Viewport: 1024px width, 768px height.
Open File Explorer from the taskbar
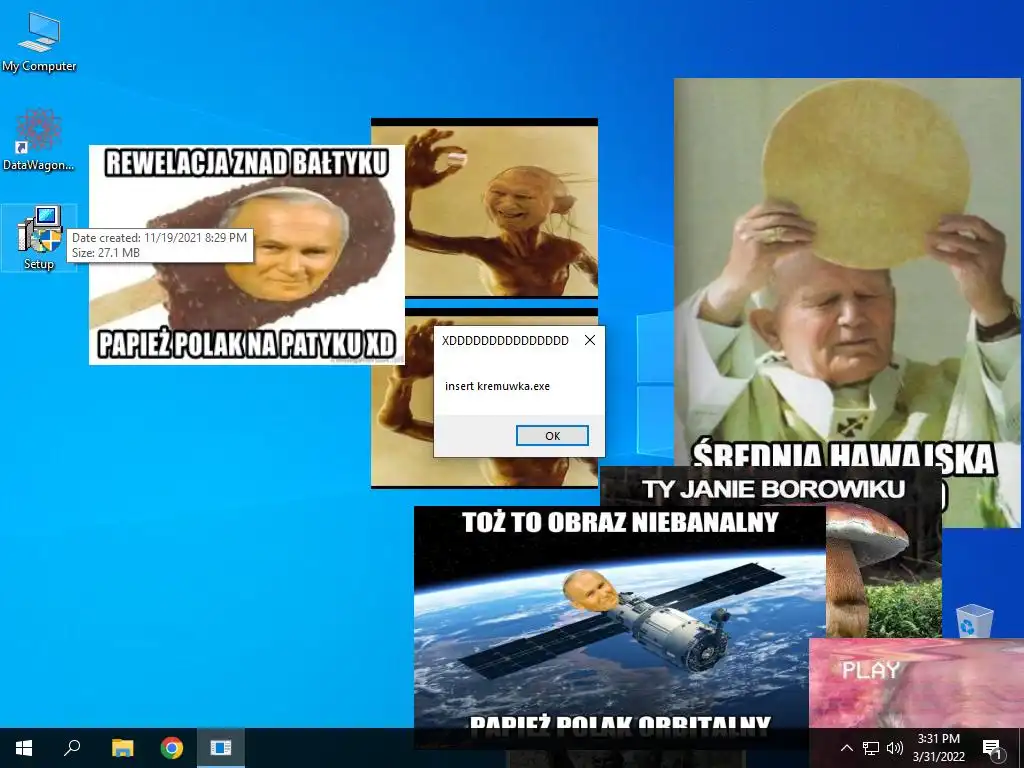pyautogui.click(x=122, y=748)
